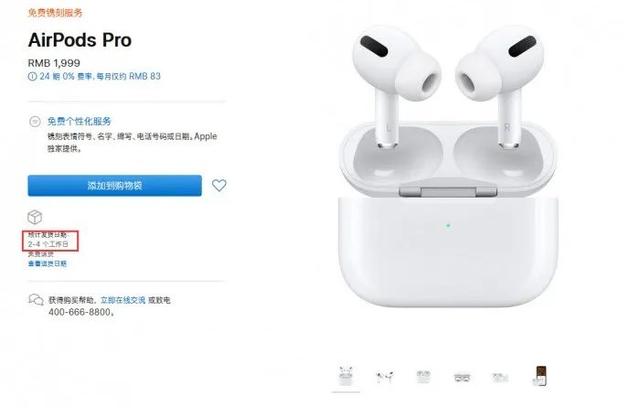Open the 免费个性化服务 link
640x408 pixels.
79,121
